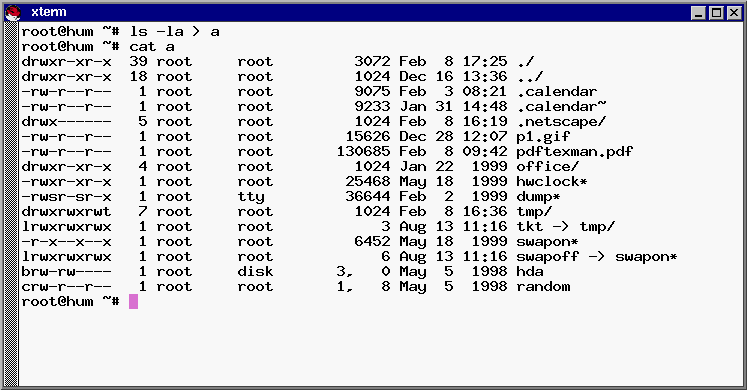Click the 'office/' directory name
The height and width of the screenshot is (390, 747).
pos(548,167)
